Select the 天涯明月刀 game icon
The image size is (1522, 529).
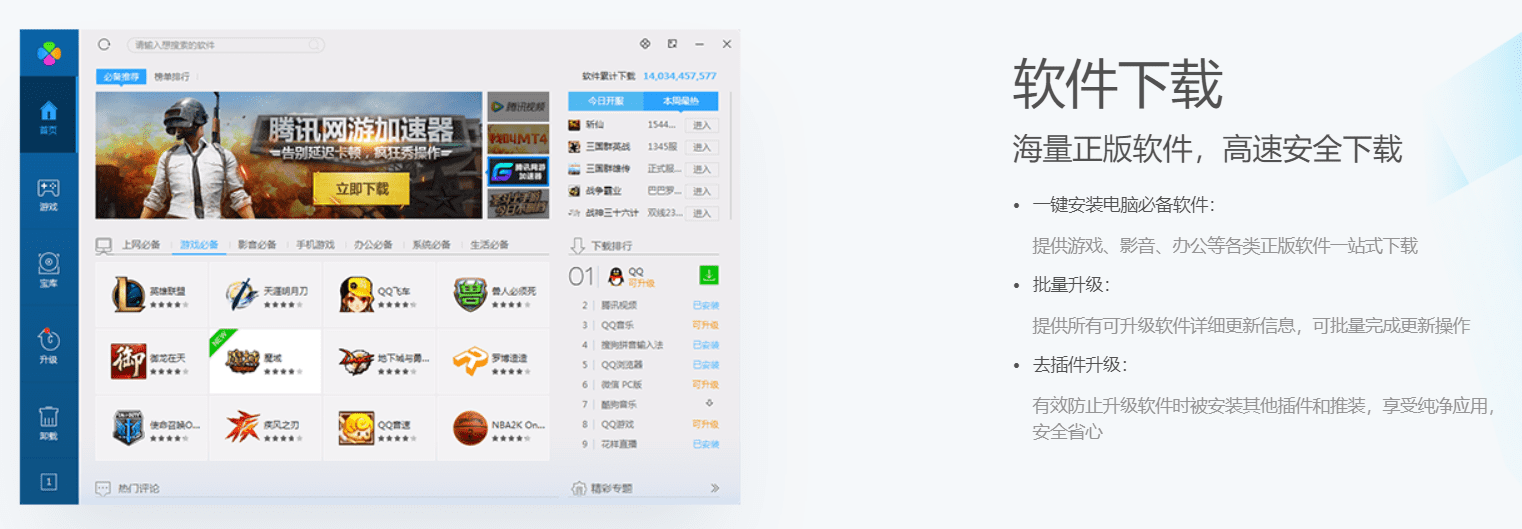242,293
